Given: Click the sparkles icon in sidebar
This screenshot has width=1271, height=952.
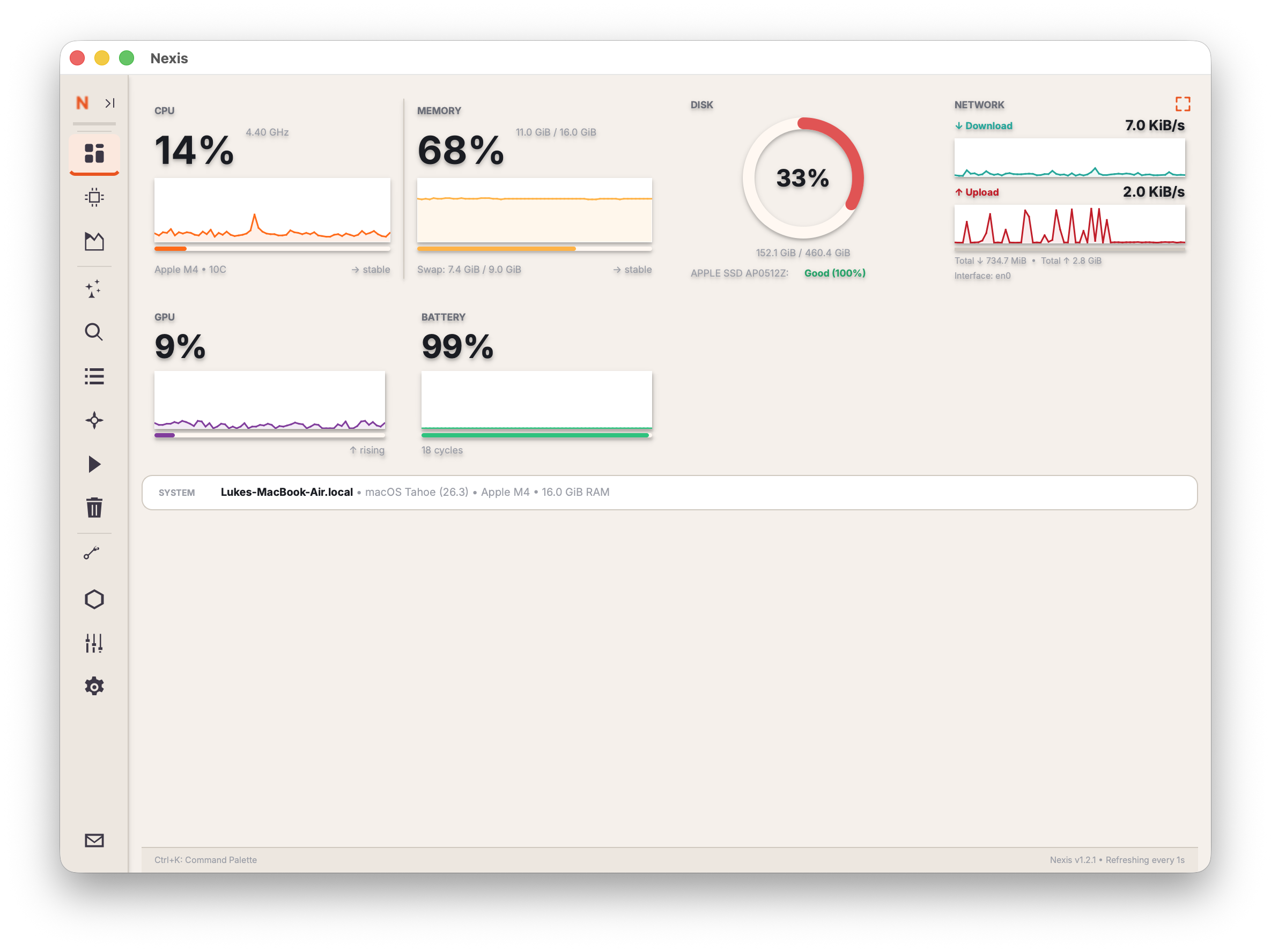Looking at the screenshot, I should tap(94, 288).
